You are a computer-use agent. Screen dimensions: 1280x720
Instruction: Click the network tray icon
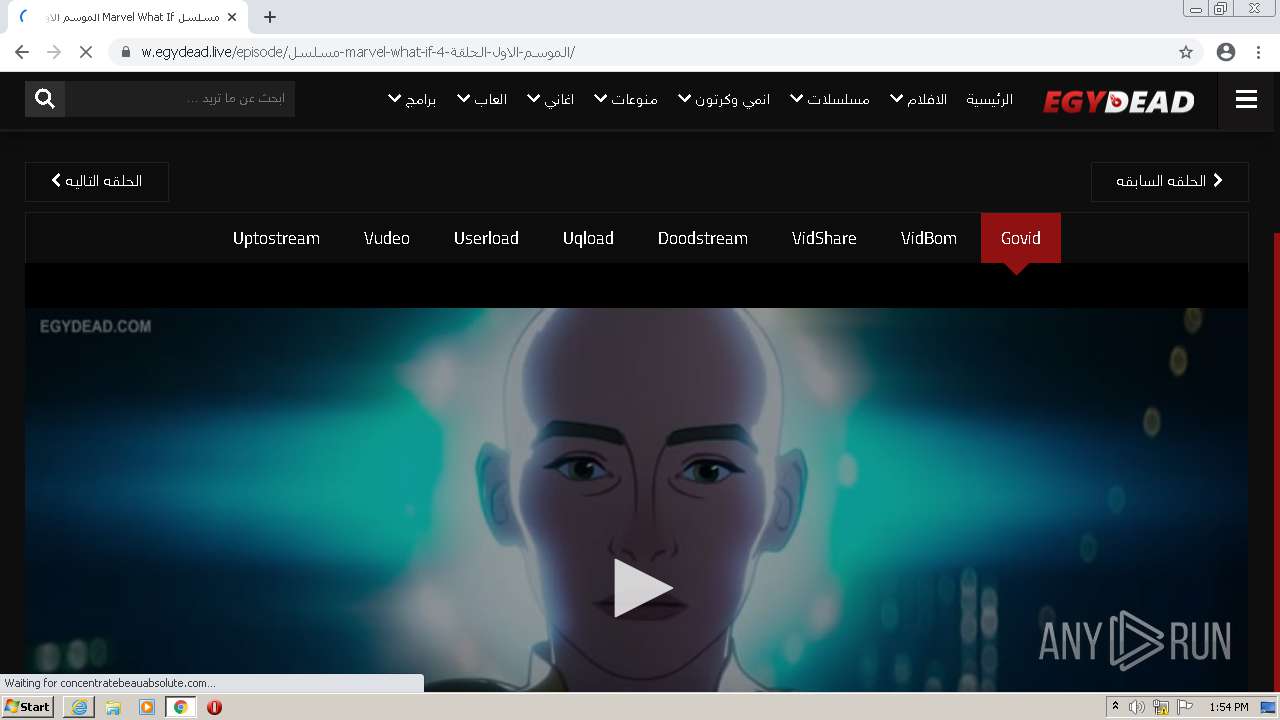(1161, 707)
